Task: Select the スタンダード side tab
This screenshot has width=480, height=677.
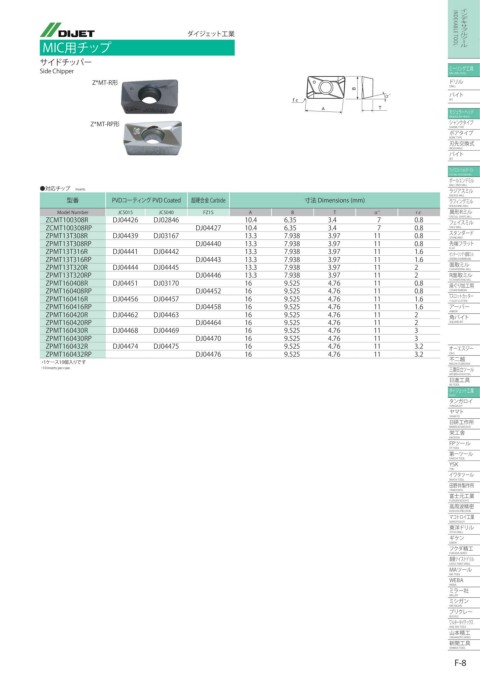Action: pyautogui.click(x=464, y=234)
